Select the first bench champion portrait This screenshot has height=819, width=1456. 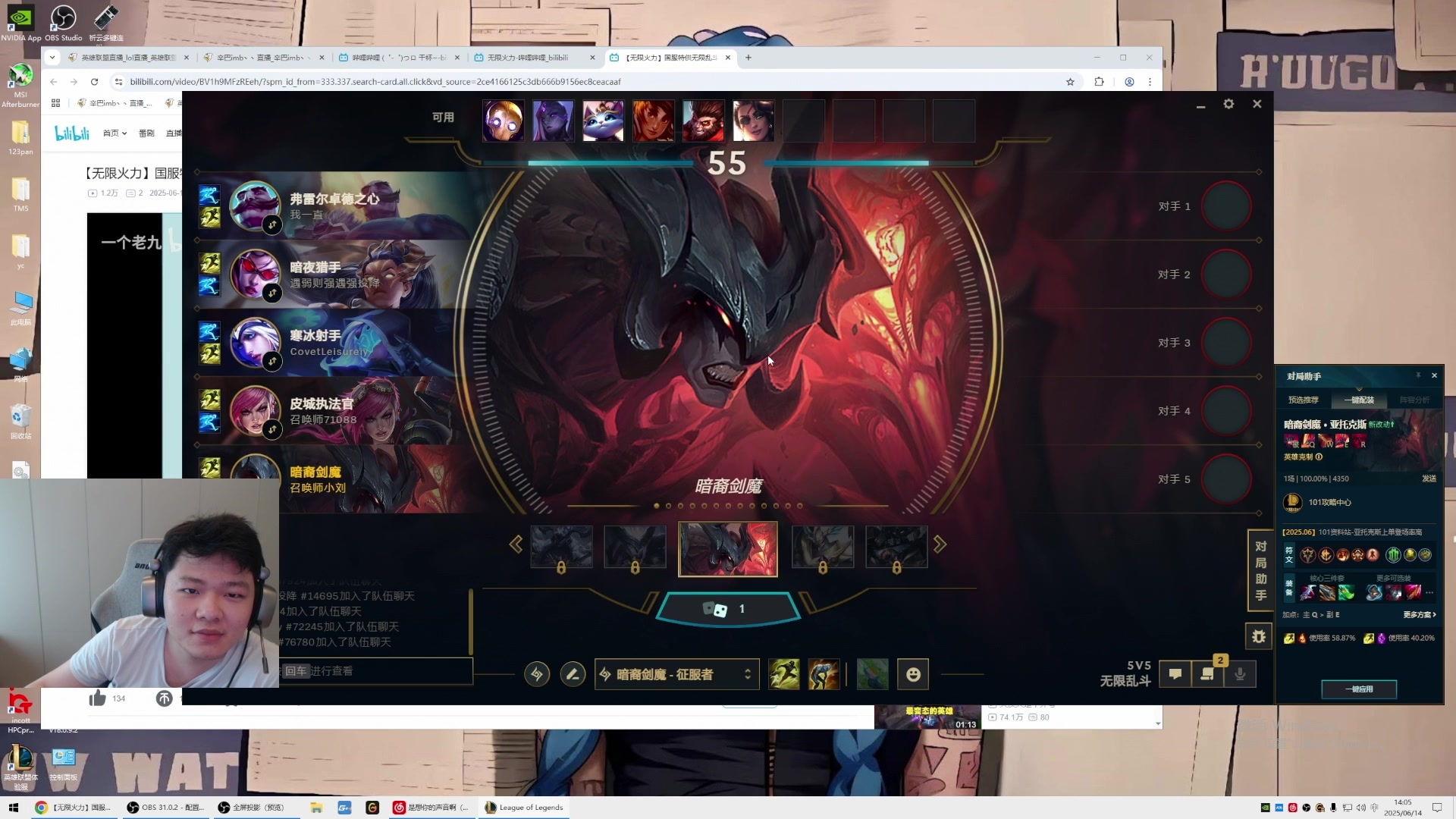[503, 121]
